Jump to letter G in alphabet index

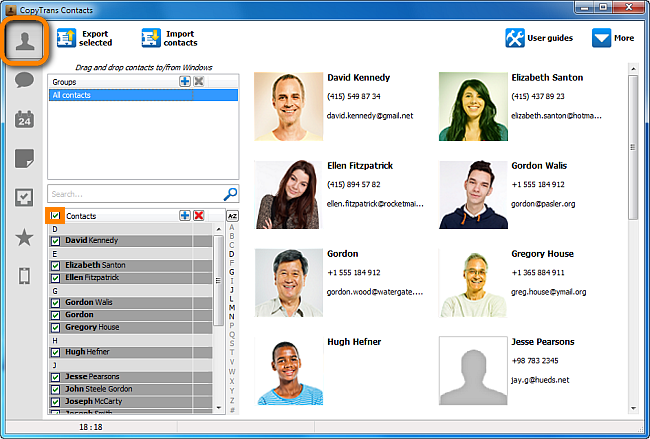(232, 272)
